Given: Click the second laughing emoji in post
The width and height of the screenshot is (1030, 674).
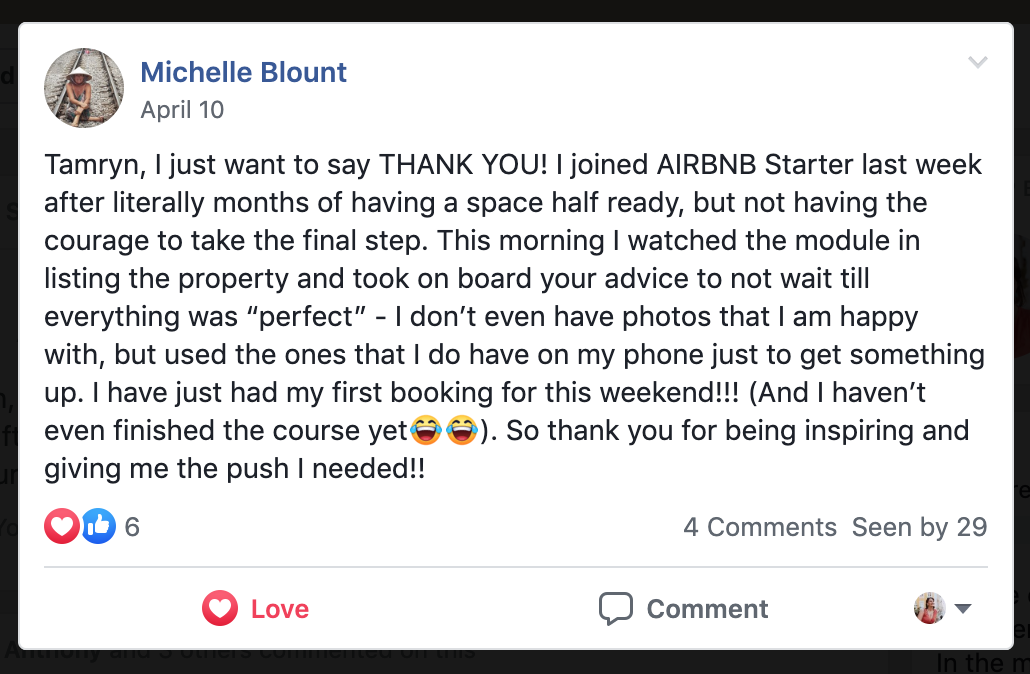Looking at the screenshot, I should point(461,432).
